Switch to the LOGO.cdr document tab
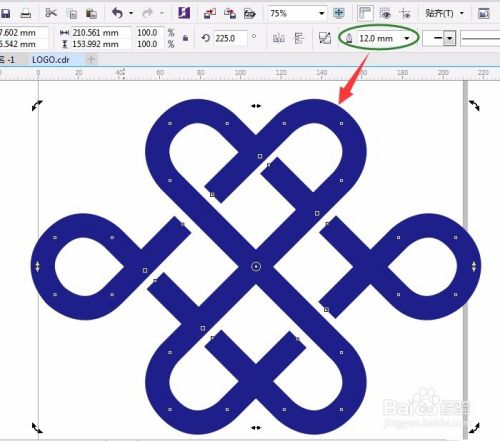The image size is (500, 441). click(x=51, y=60)
